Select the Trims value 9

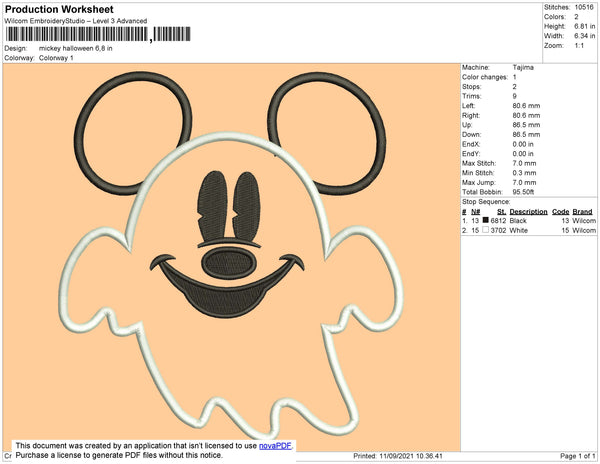515,96
